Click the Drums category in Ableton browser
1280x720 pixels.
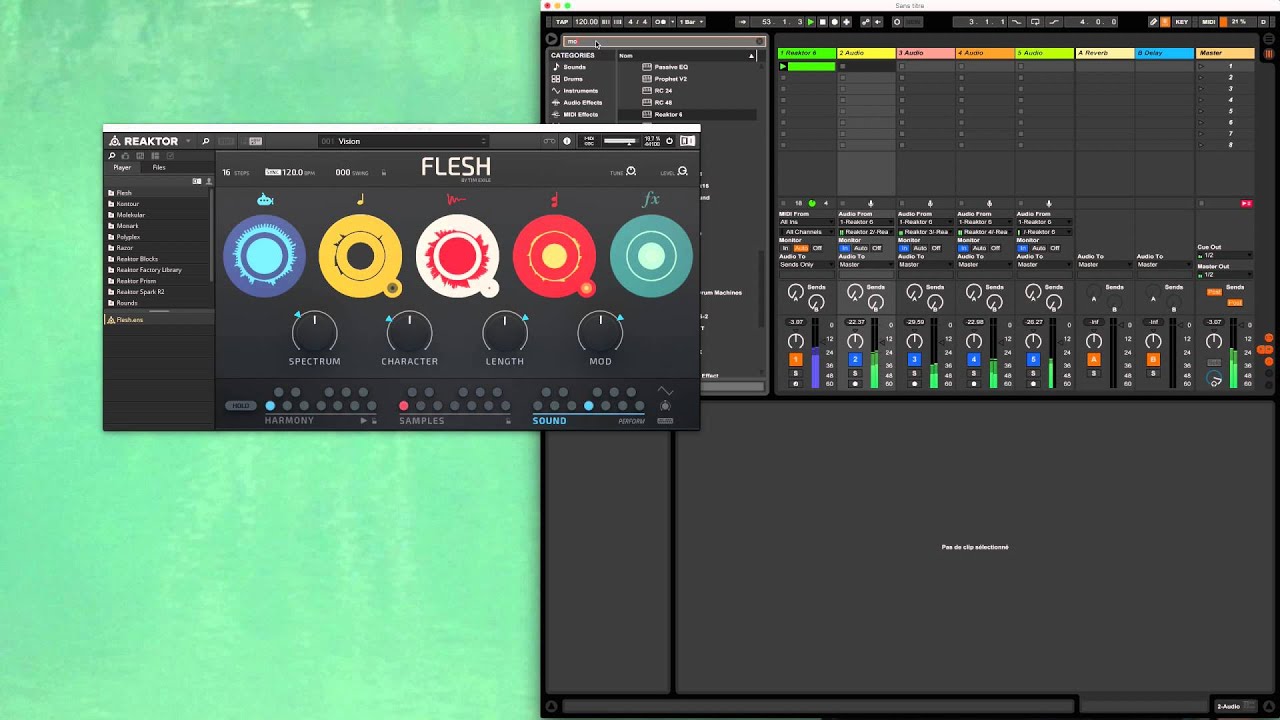click(x=573, y=79)
